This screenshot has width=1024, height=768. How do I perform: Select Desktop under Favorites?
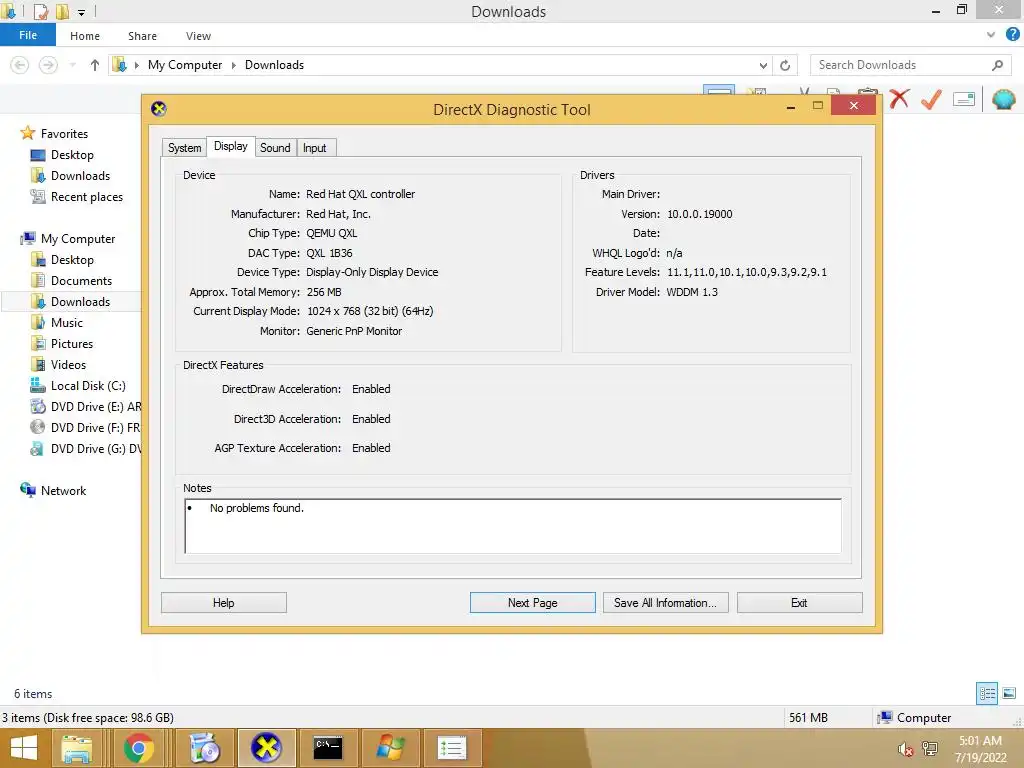click(x=72, y=155)
